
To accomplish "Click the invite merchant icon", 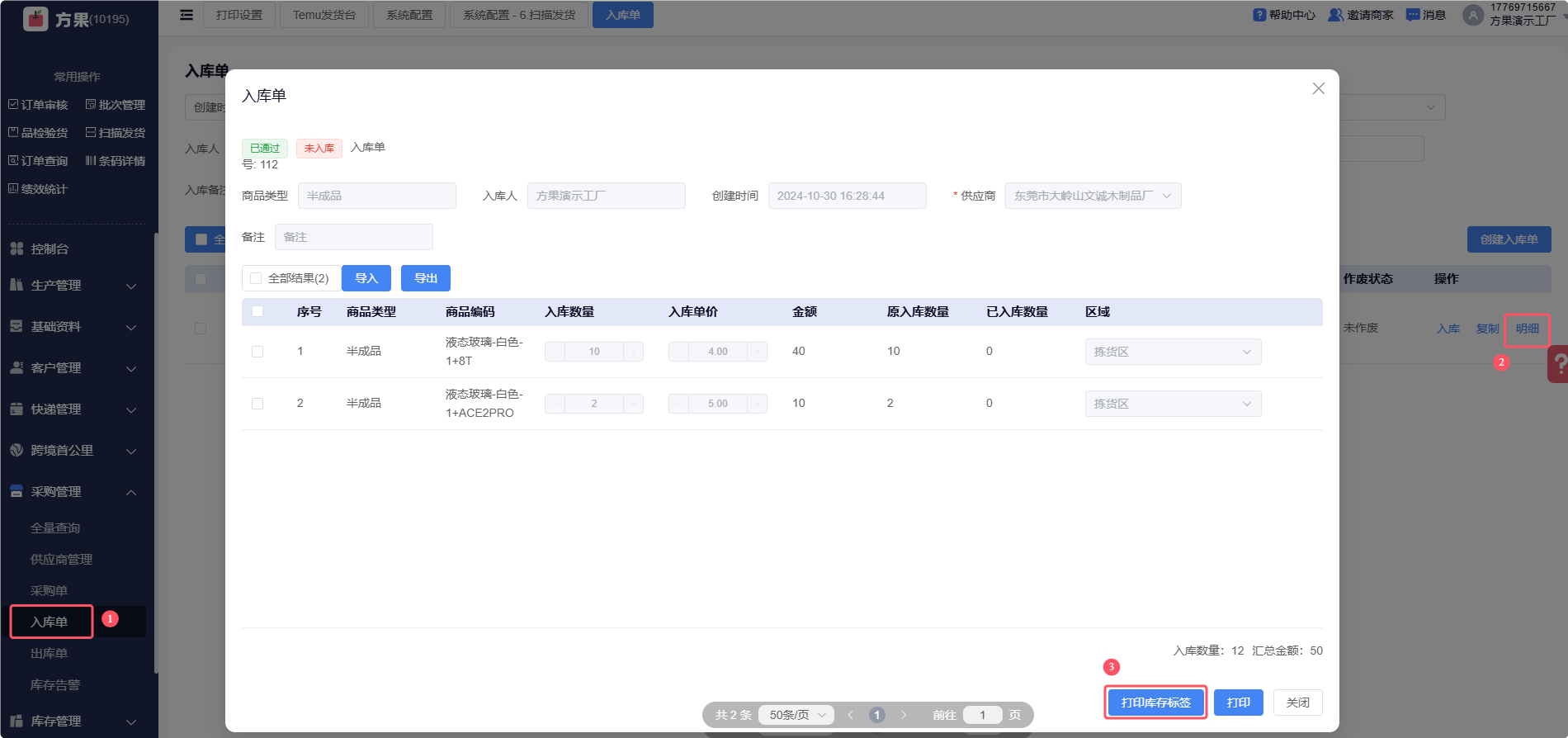I will point(1335,15).
